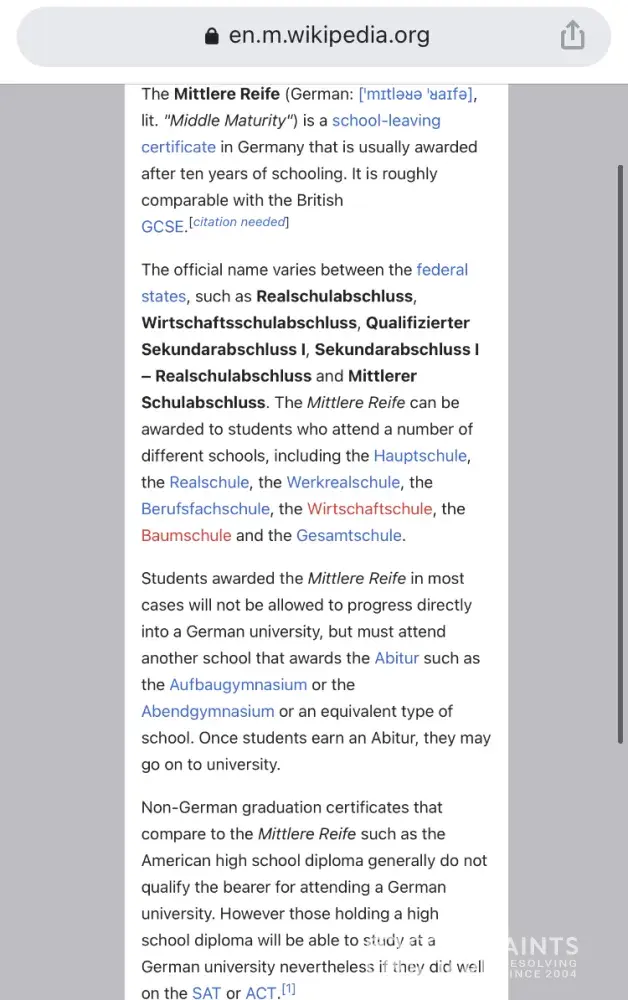Tap the red Baumschule link
Image resolution: width=628 pixels, height=1000 pixels.
(x=186, y=535)
